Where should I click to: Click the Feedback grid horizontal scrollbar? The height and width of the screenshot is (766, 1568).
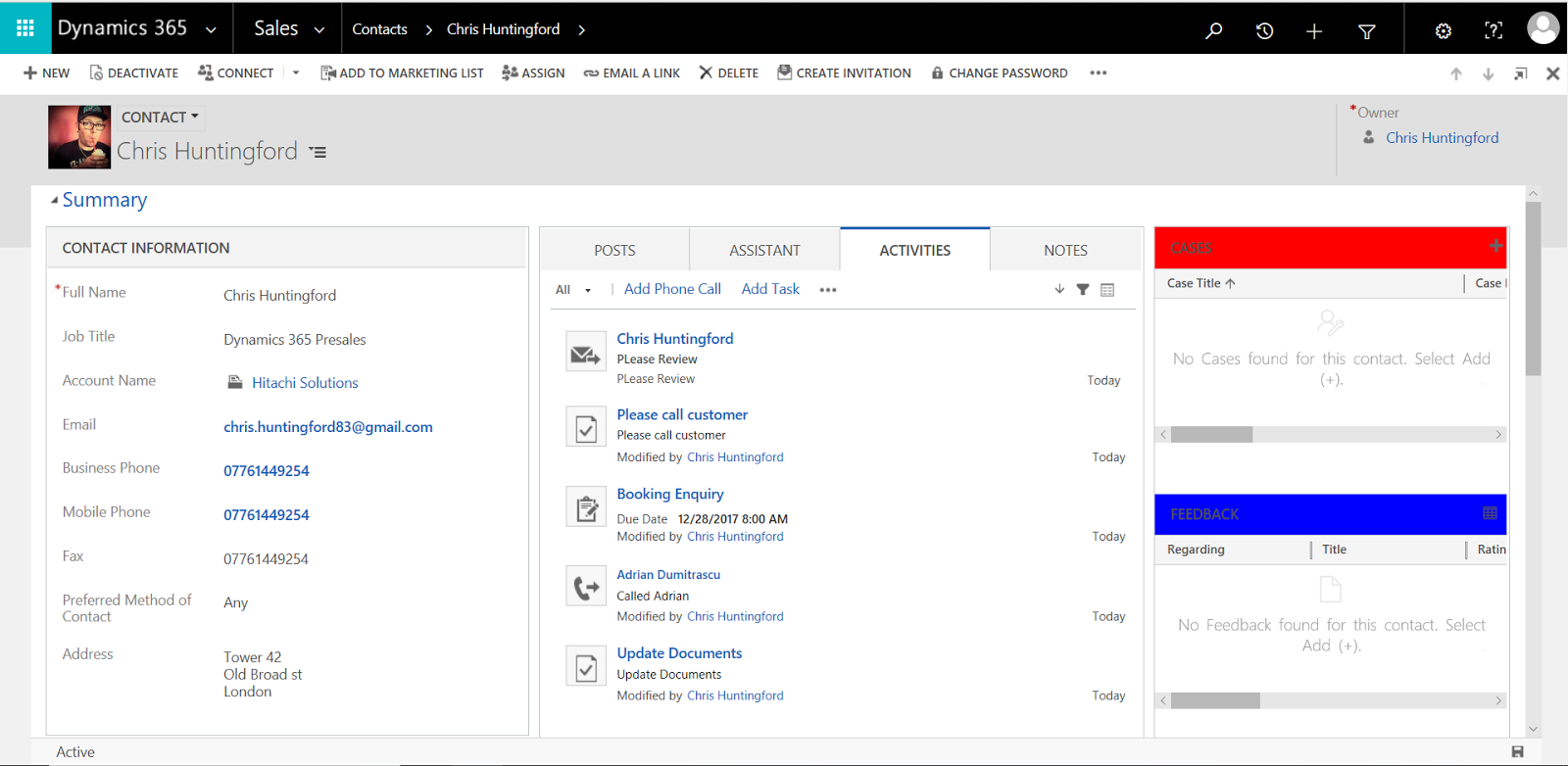pos(1215,700)
